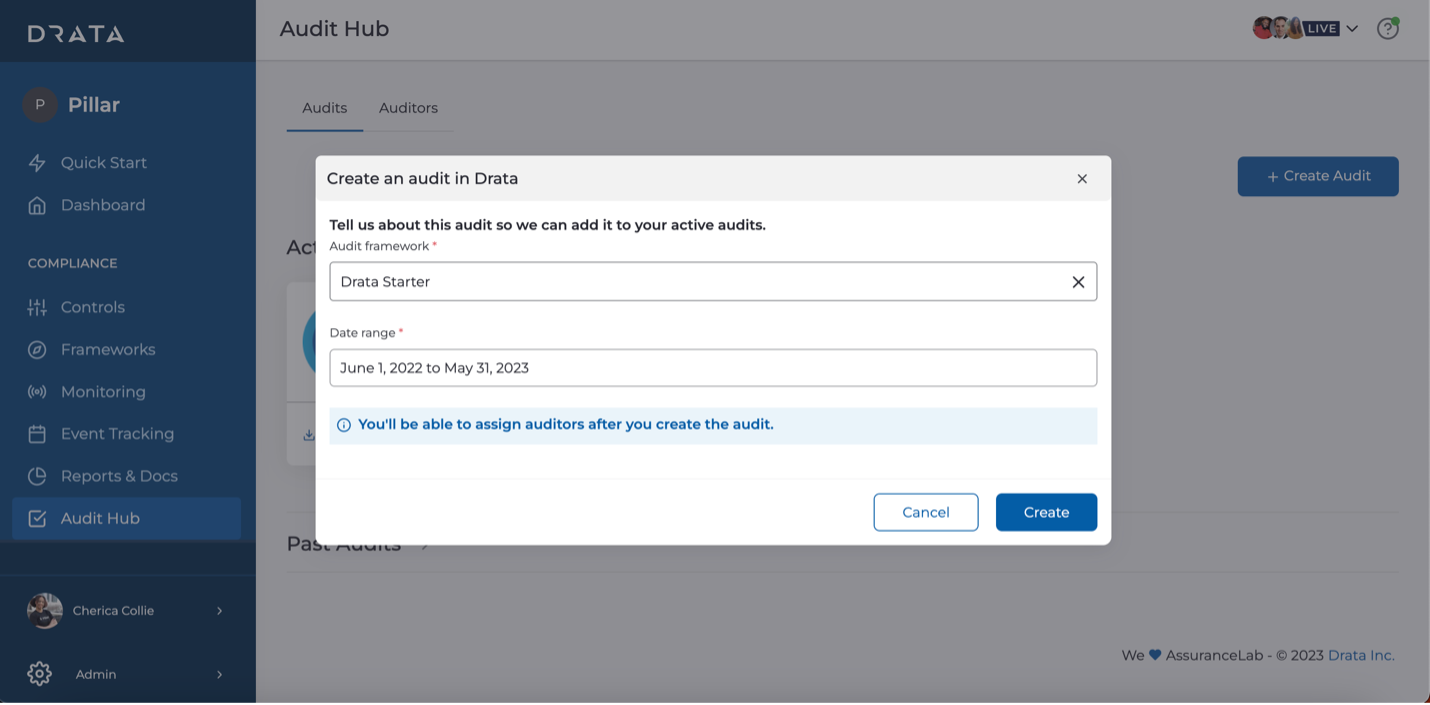
Task: Click the Dashboard home icon
Action: click(x=37, y=206)
